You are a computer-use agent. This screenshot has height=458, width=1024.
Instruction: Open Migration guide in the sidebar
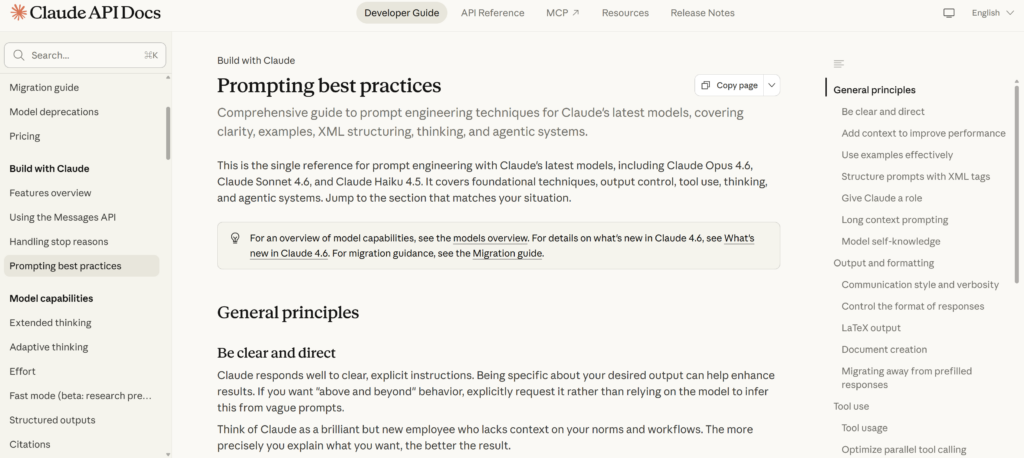[44, 88]
